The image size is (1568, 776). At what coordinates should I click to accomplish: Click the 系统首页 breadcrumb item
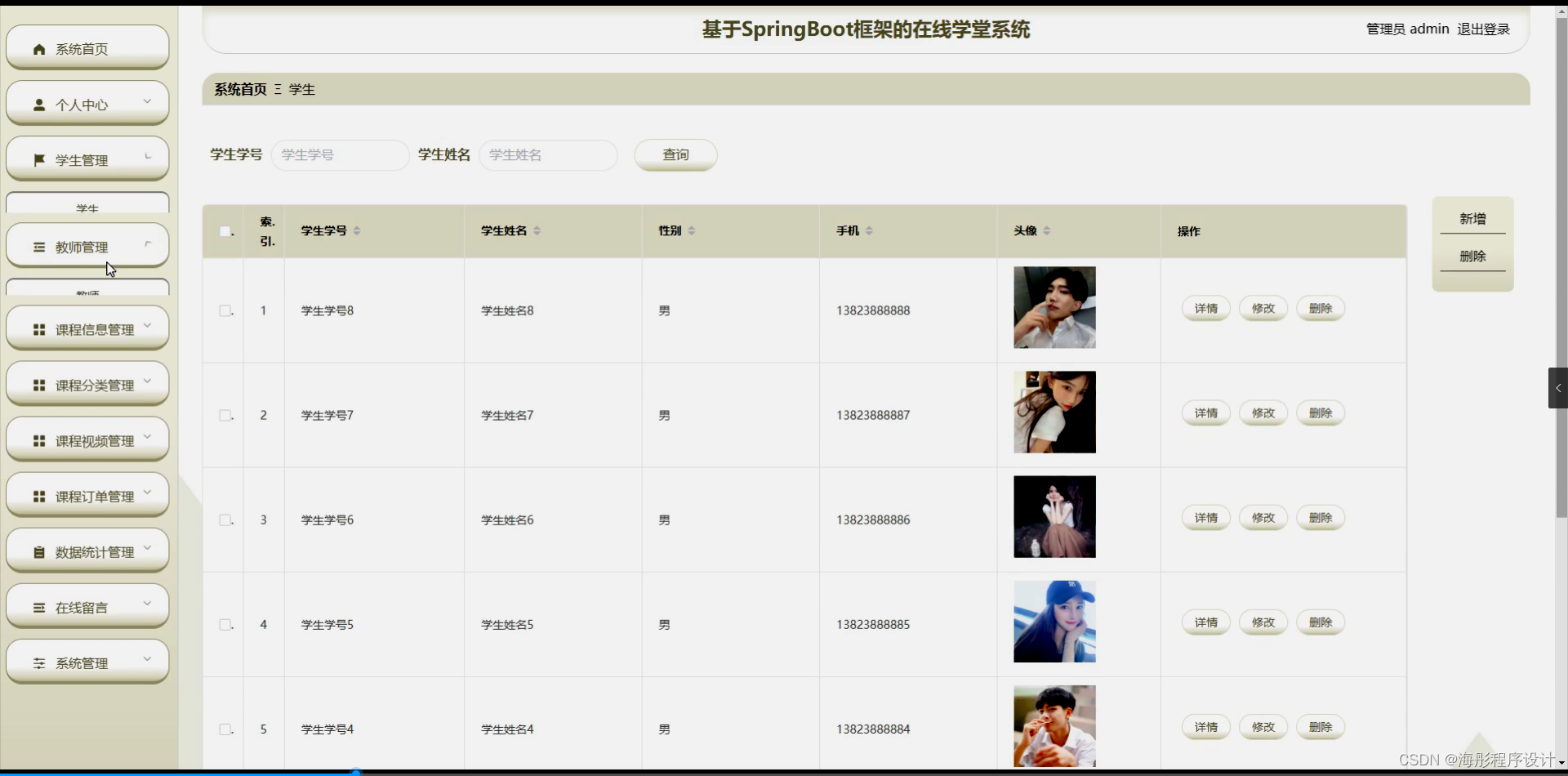click(x=239, y=89)
